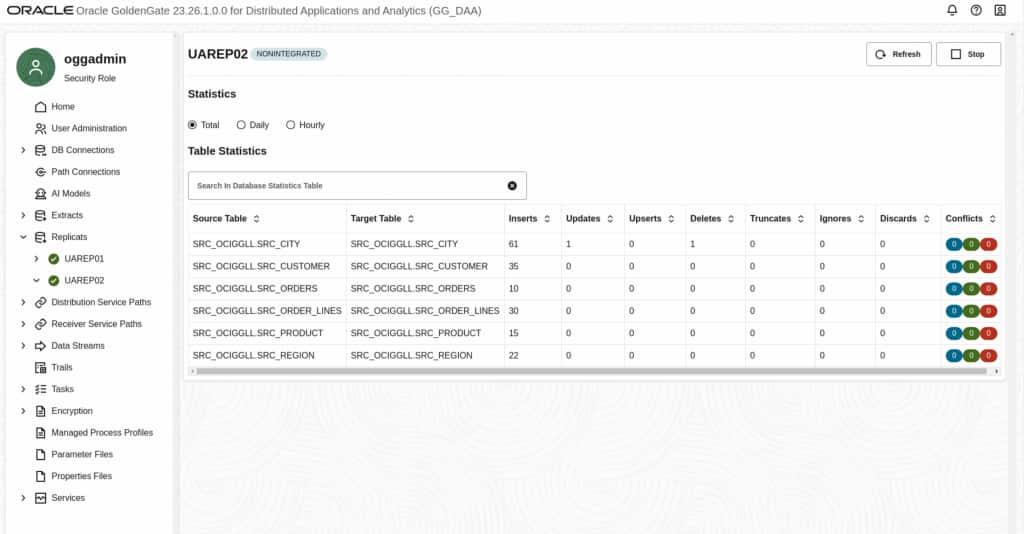Open Home in the navigation menu
The height and width of the screenshot is (534, 1024).
point(63,106)
